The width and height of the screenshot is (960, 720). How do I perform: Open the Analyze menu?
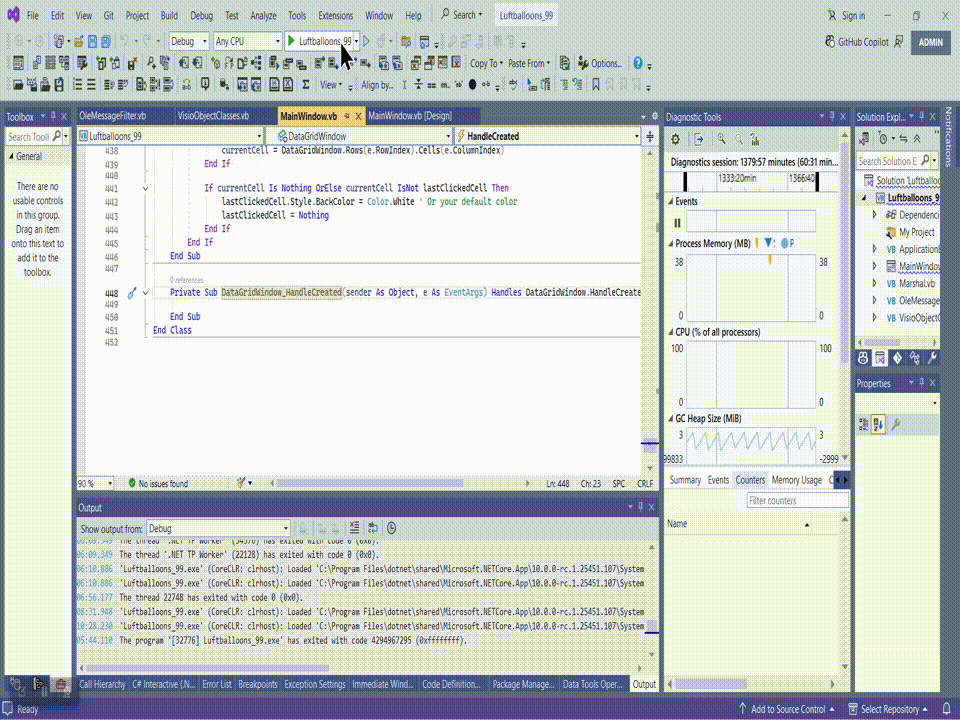point(264,16)
